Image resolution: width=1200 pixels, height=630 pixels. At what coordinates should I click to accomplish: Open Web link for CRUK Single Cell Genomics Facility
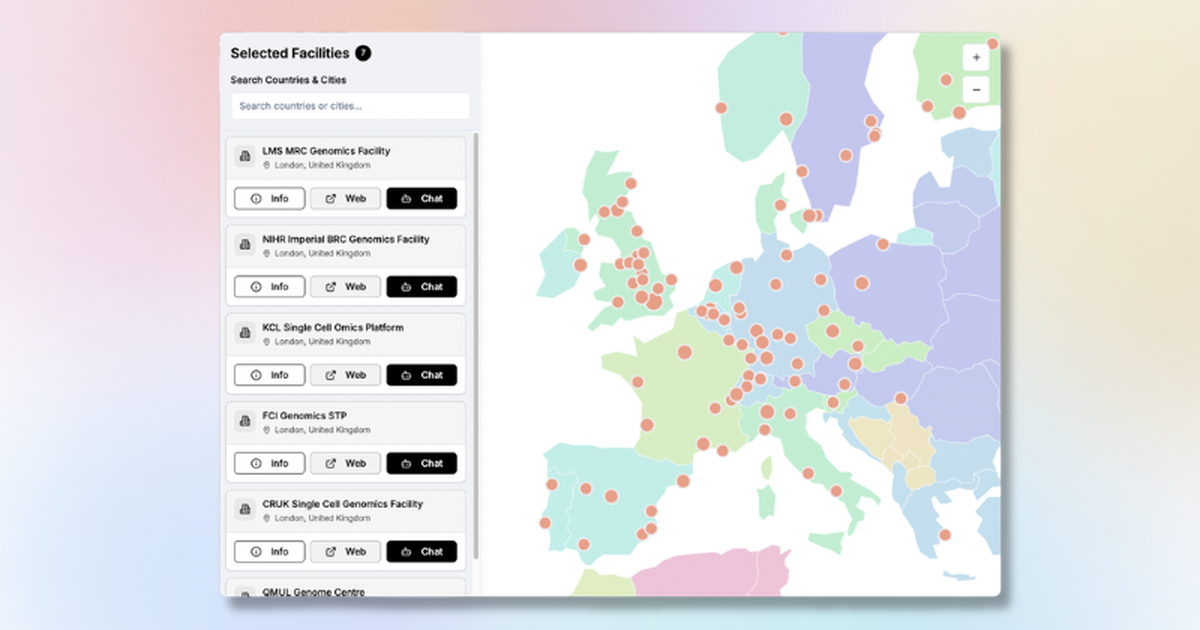pos(346,551)
